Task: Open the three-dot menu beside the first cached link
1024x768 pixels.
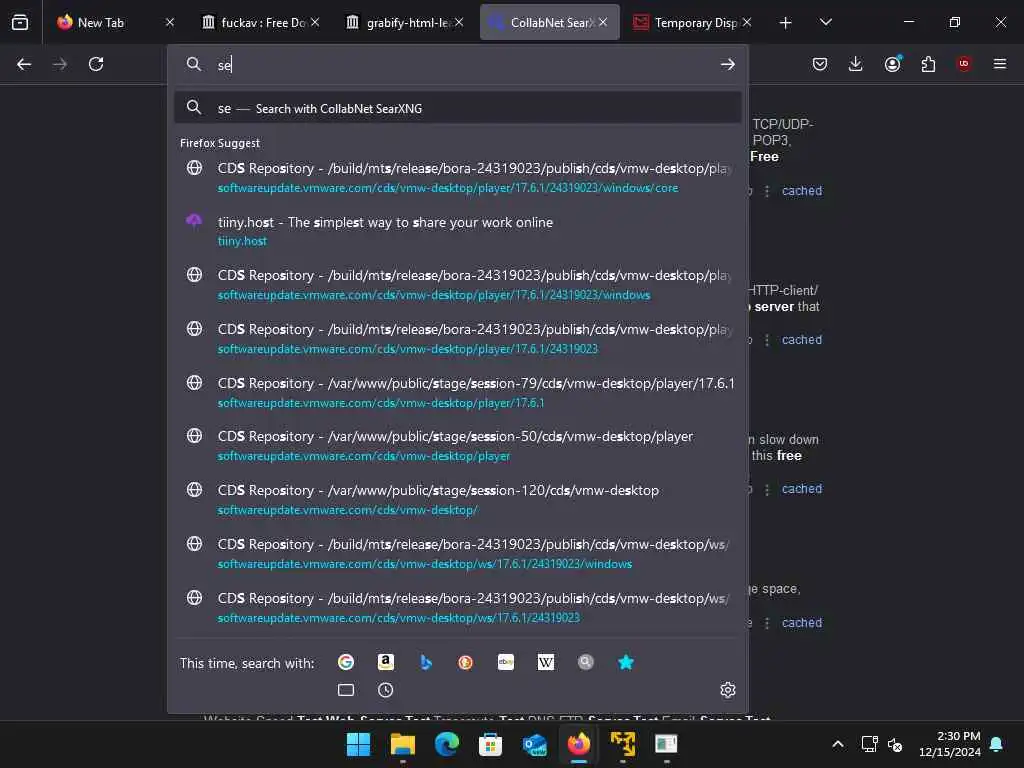Action: tap(767, 191)
